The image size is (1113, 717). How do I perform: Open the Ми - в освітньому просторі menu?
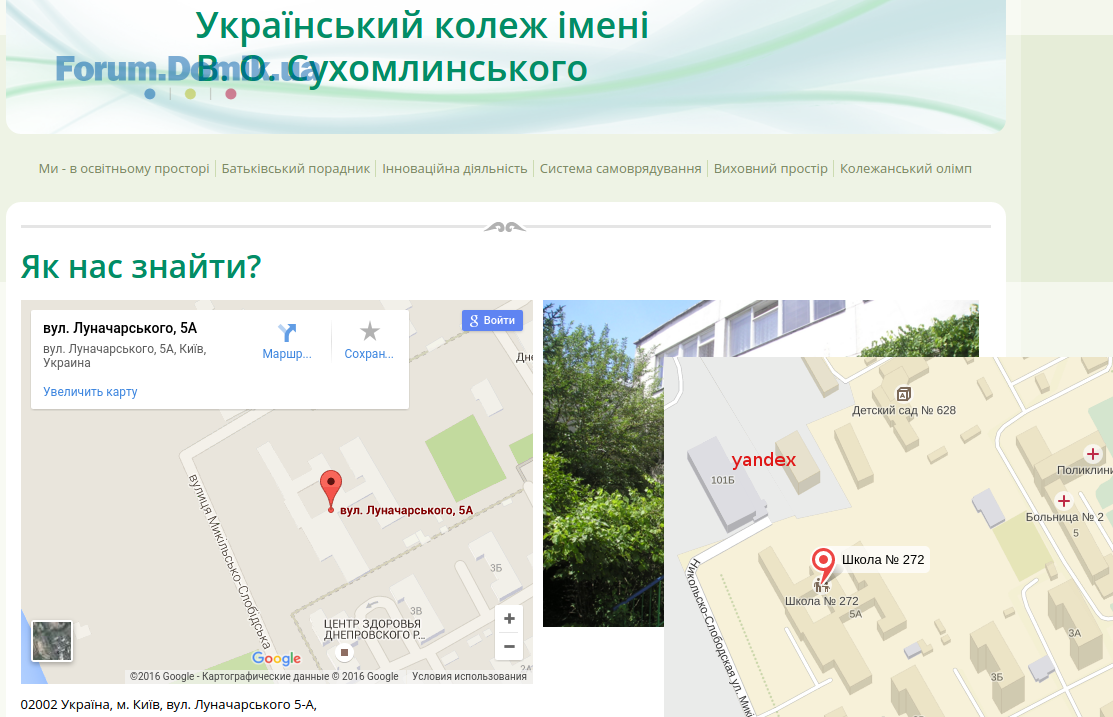point(124,169)
